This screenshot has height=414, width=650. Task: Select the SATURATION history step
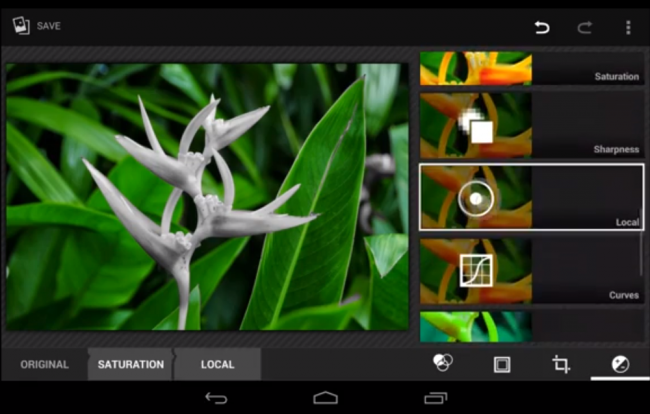pyautogui.click(x=130, y=365)
